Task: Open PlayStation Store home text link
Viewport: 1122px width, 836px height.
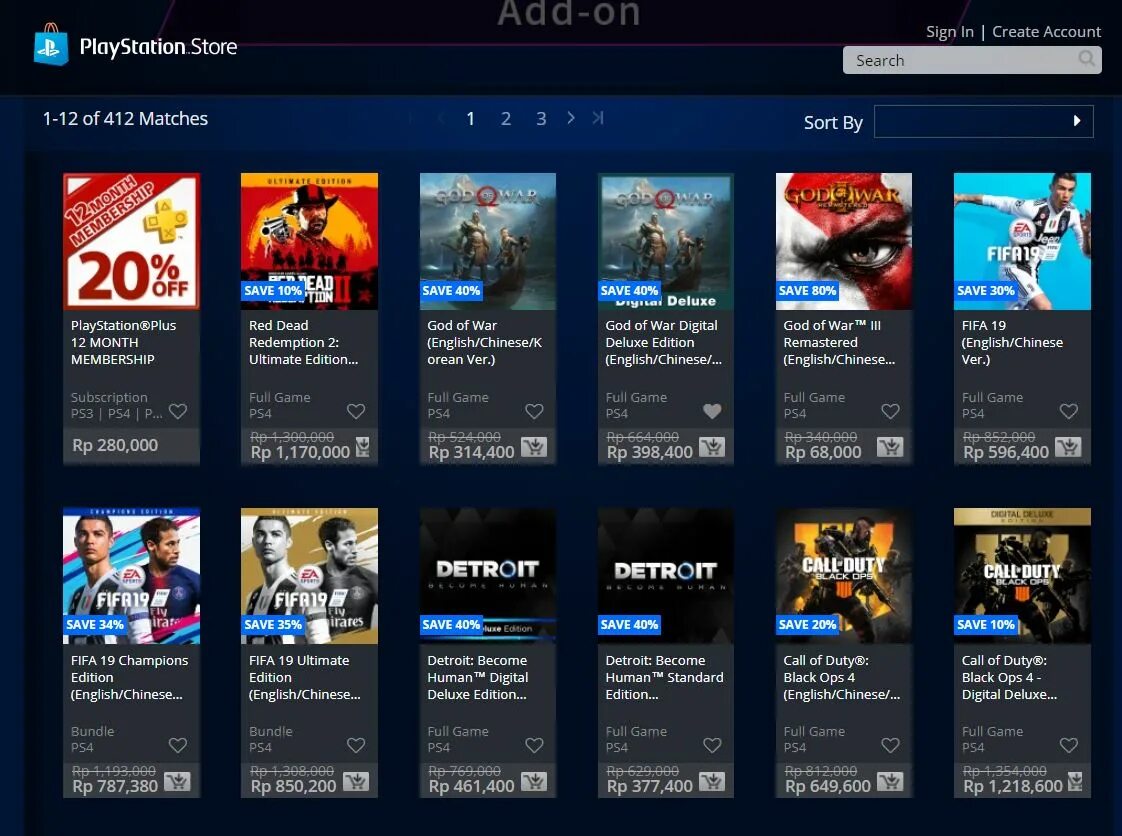Action: pos(158,47)
